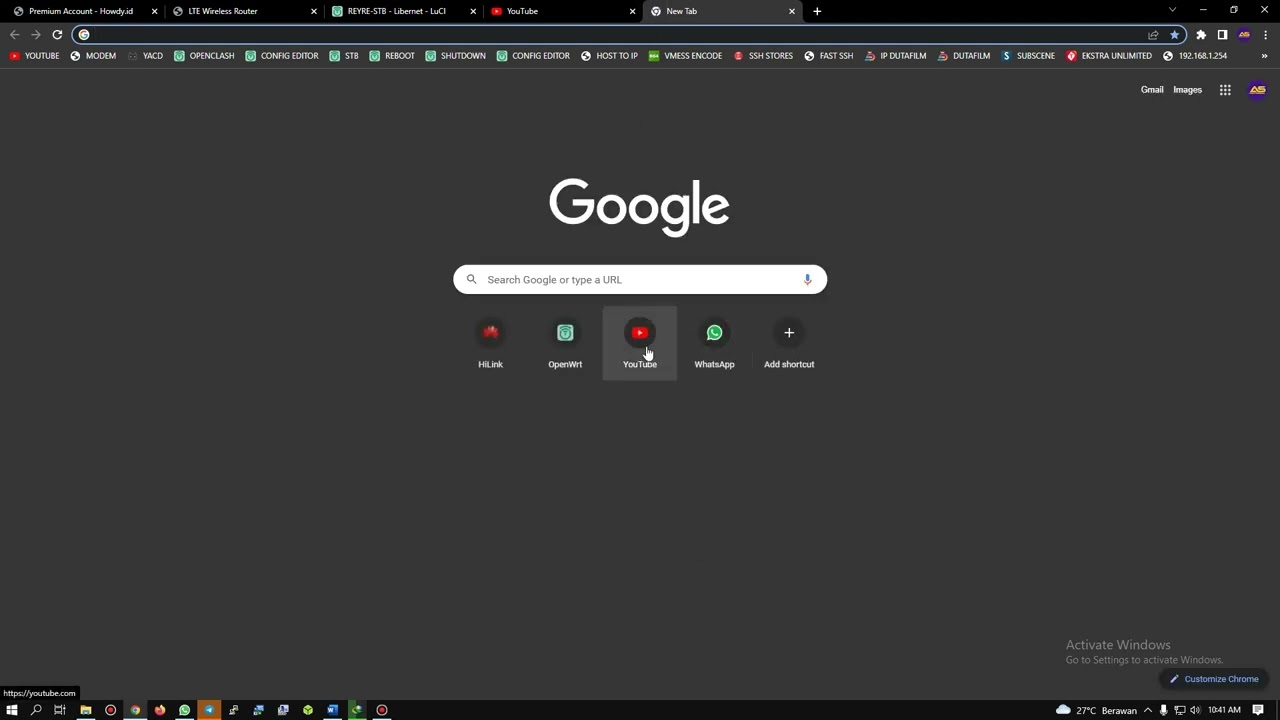The width and height of the screenshot is (1280, 720).
Task: Open the YouTube shortcut tile
Action: point(639,343)
